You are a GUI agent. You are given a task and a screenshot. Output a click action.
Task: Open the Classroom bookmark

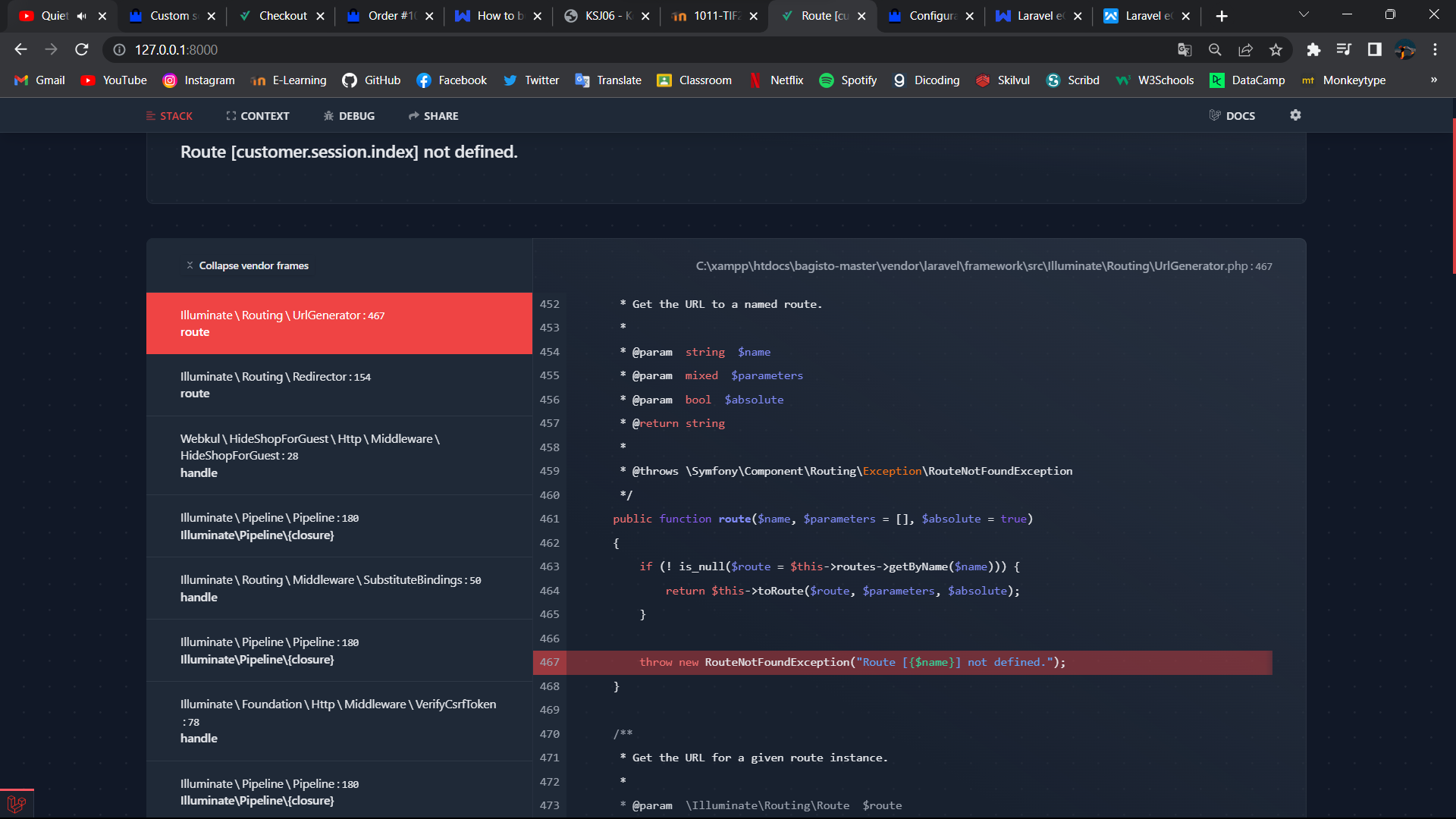[695, 80]
